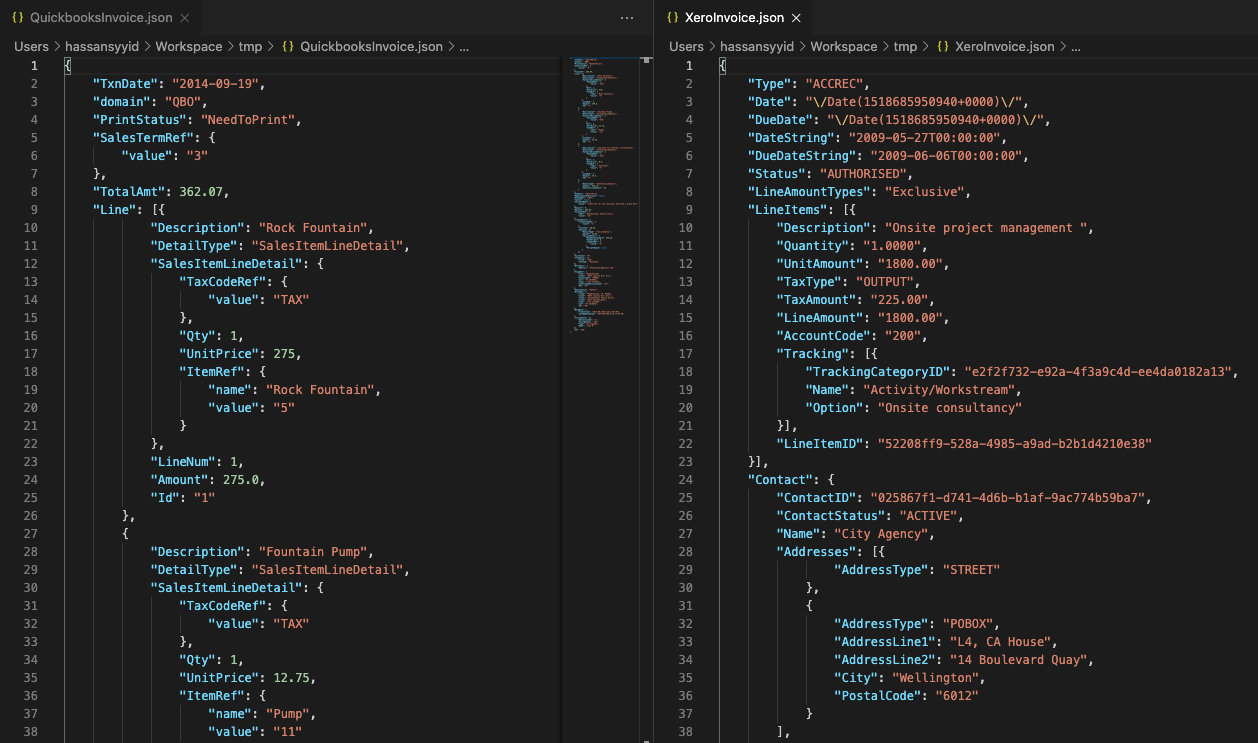Click the "2009-06-06T00:00:00" DueDateString value
This screenshot has width=1258, height=743.
click(946, 155)
